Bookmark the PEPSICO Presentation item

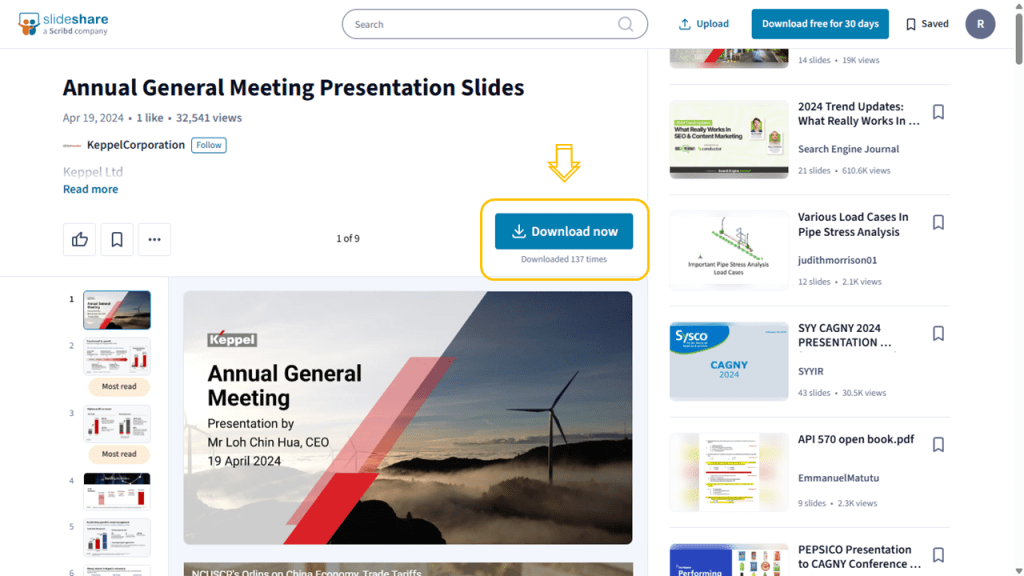pos(938,555)
